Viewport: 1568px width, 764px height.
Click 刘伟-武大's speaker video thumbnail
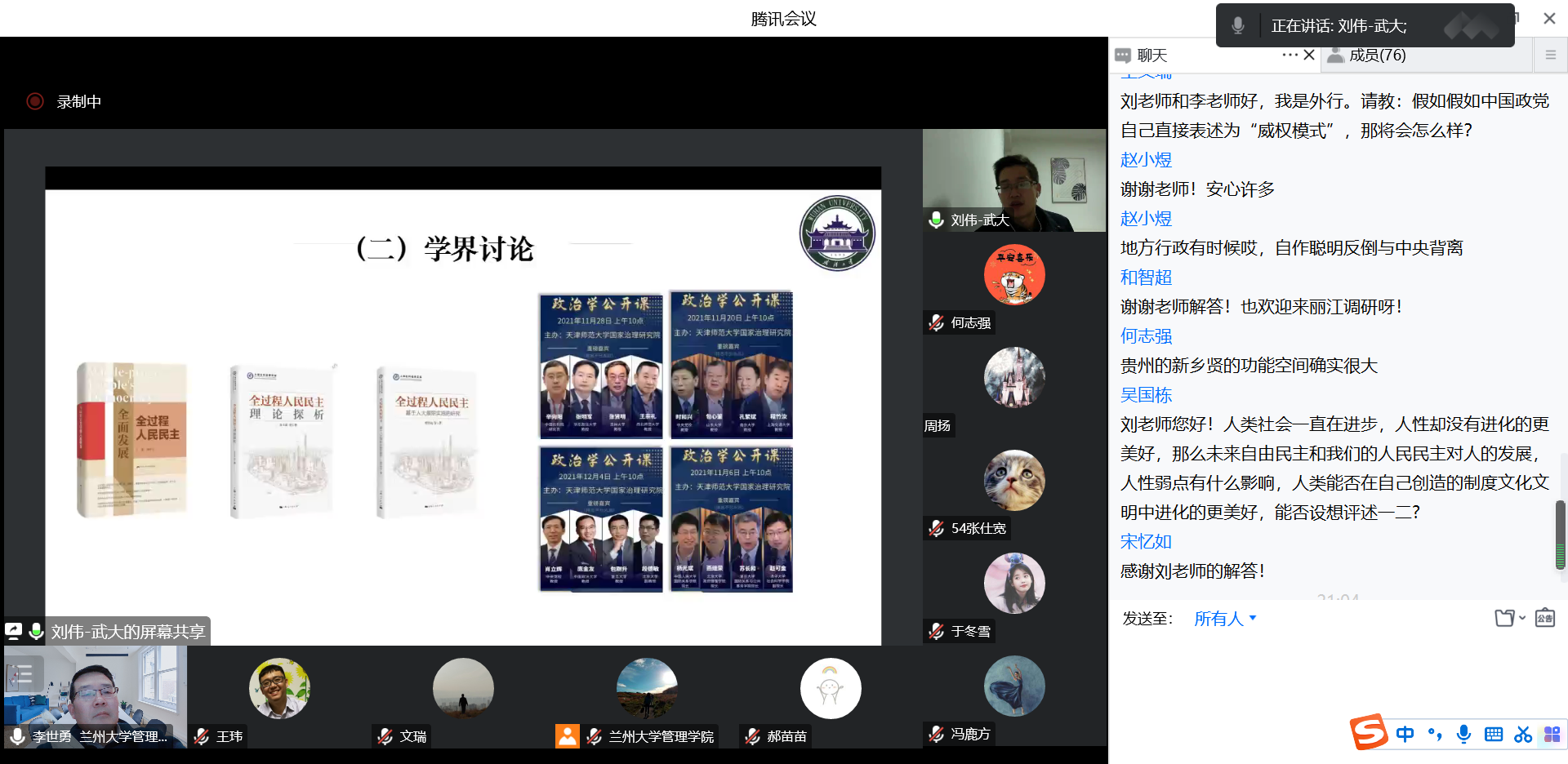(x=1013, y=180)
